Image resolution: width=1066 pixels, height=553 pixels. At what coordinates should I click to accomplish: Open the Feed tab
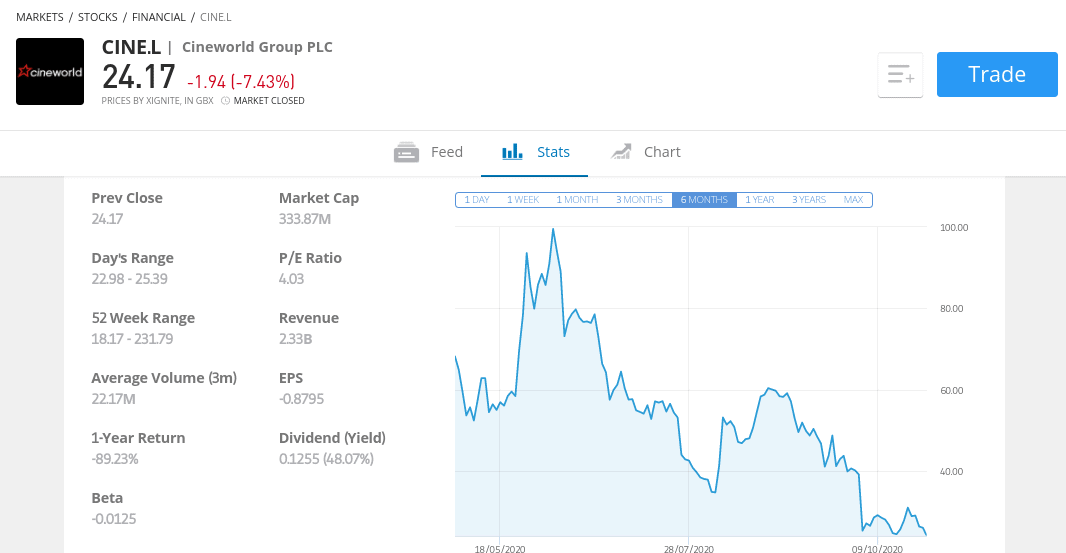pyautogui.click(x=428, y=152)
